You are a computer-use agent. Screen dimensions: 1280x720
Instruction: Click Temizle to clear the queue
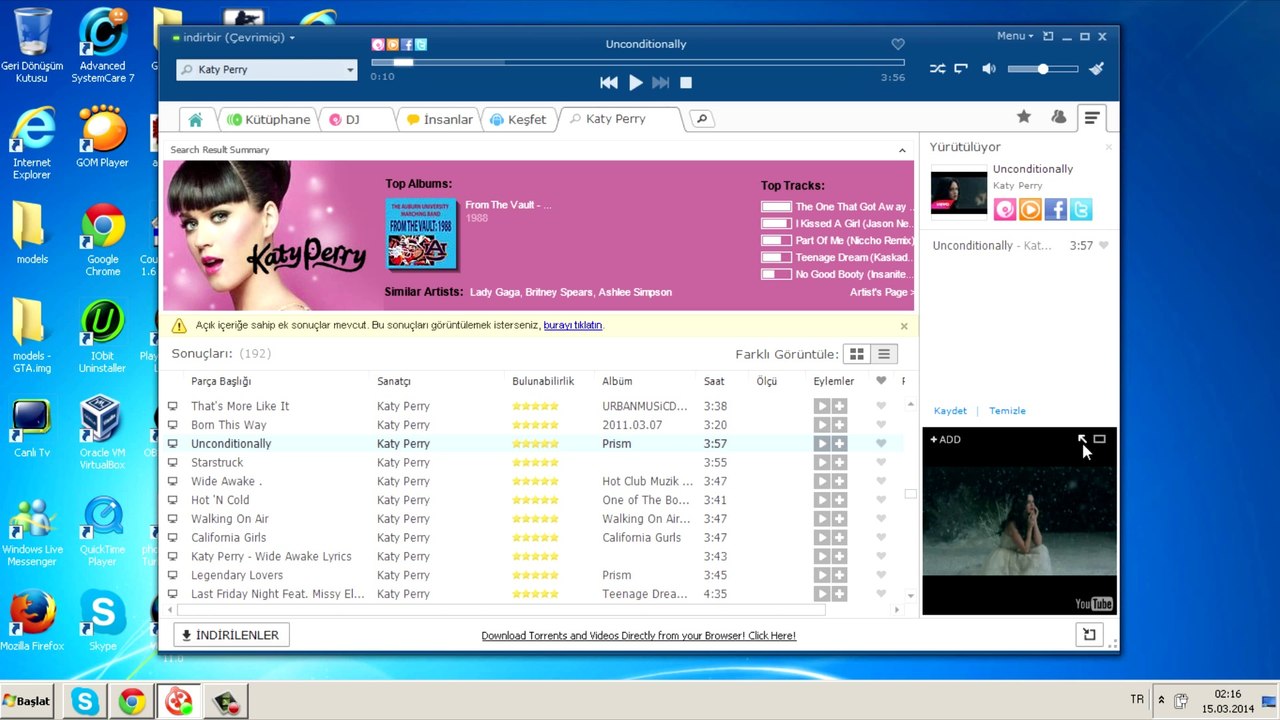[x=1007, y=411]
